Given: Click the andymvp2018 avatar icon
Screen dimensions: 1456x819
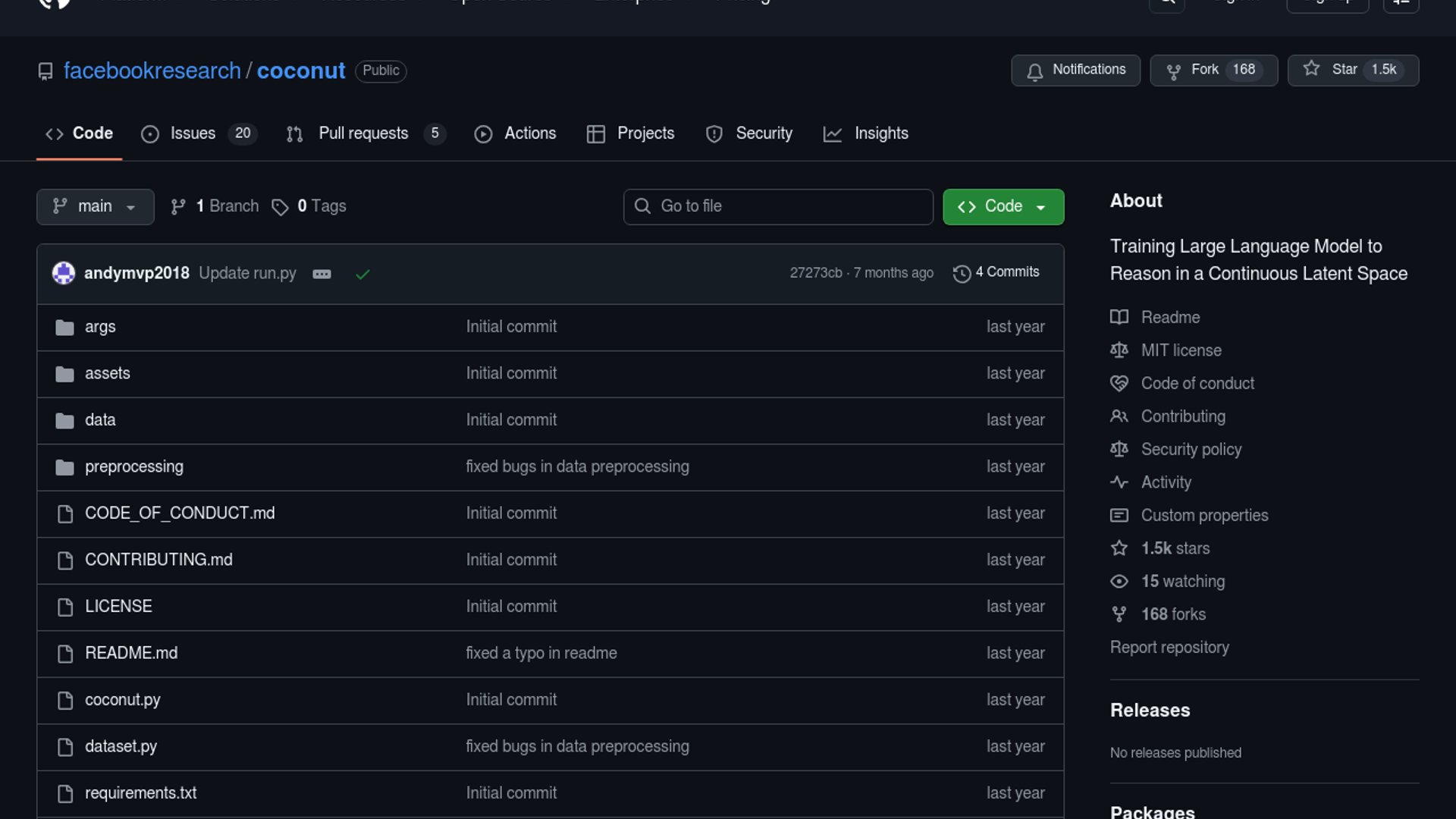Looking at the screenshot, I should click(64, 273).
